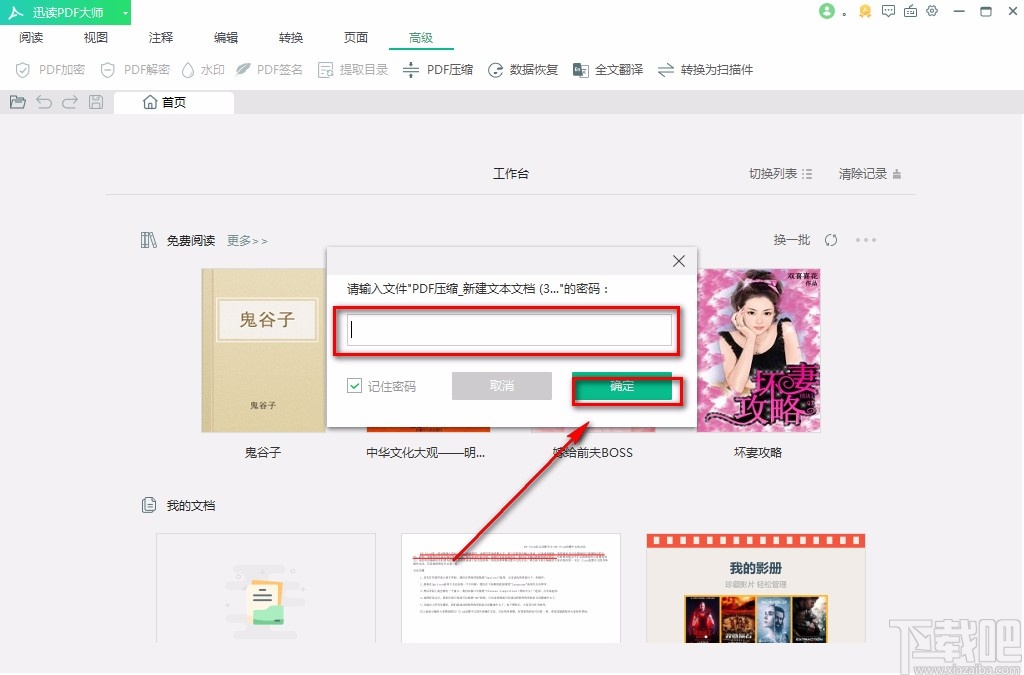Switch to the 高级 advanced tab
Image resolution: width=1024 pixels, height=675 pixels.
click(420, 37)
